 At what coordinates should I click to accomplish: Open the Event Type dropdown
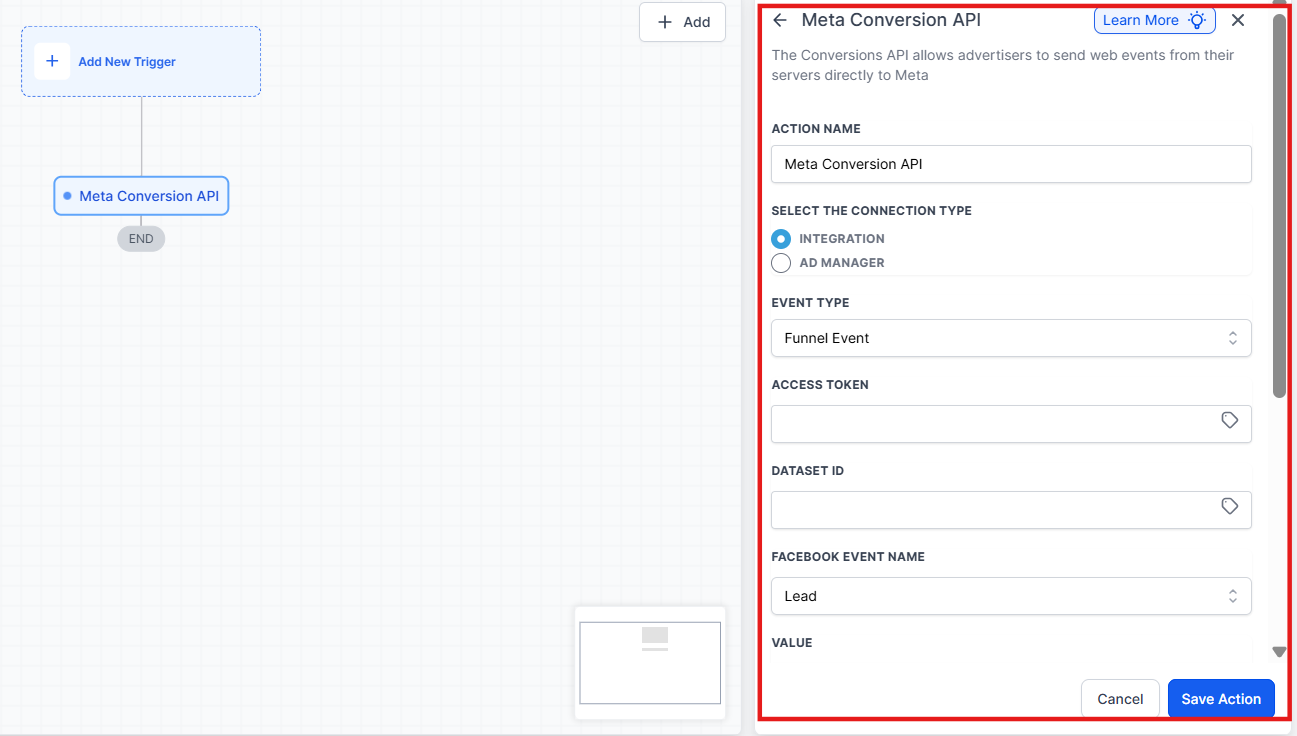click(1011, 338)
